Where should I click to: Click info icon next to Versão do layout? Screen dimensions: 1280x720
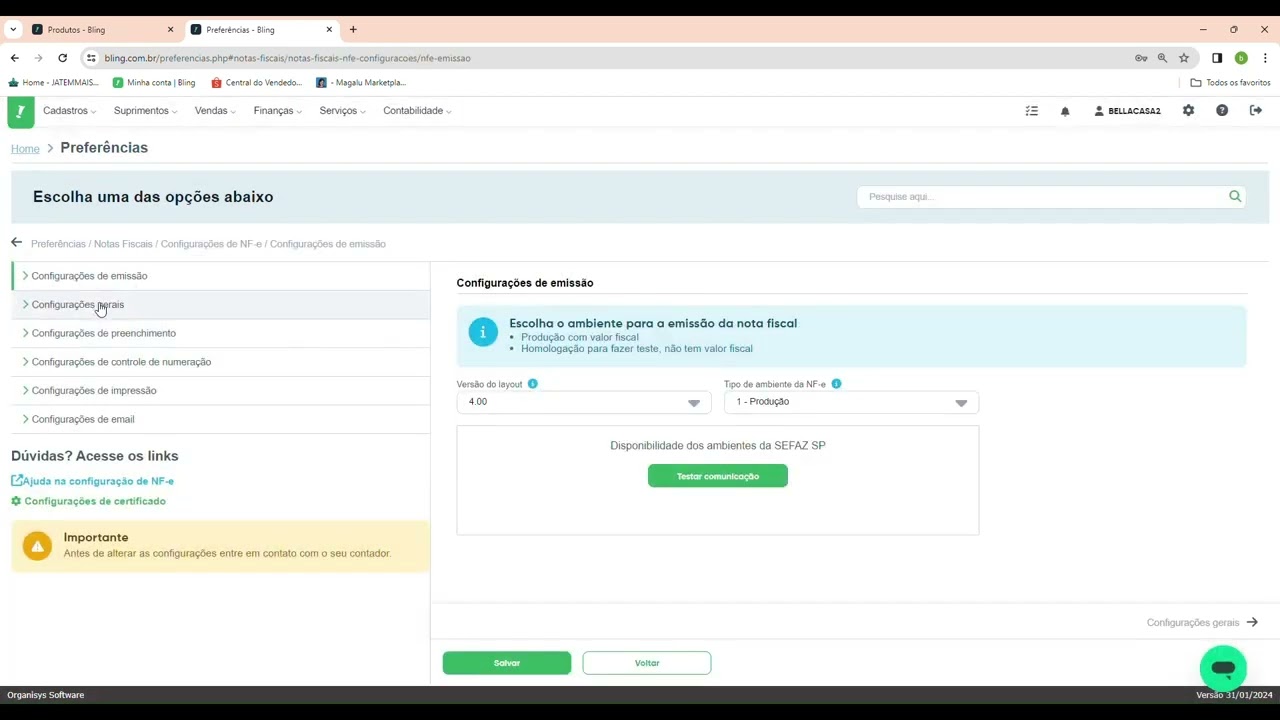(x=532, y=384)
